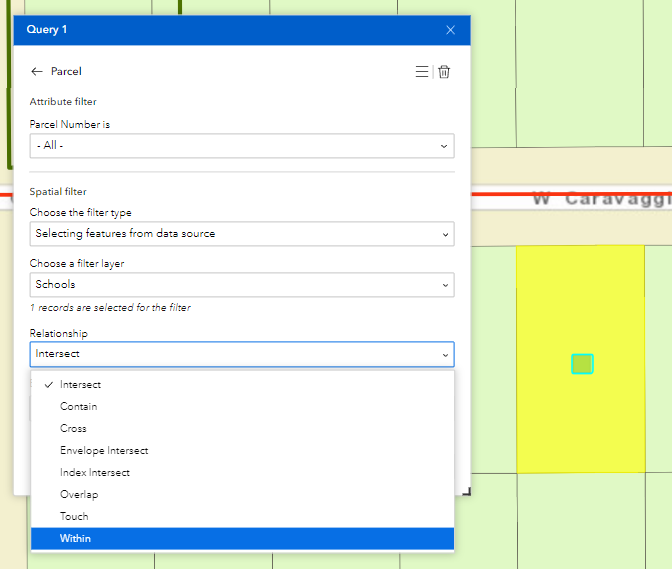Choose Index Intersect option

pos(243,473)
